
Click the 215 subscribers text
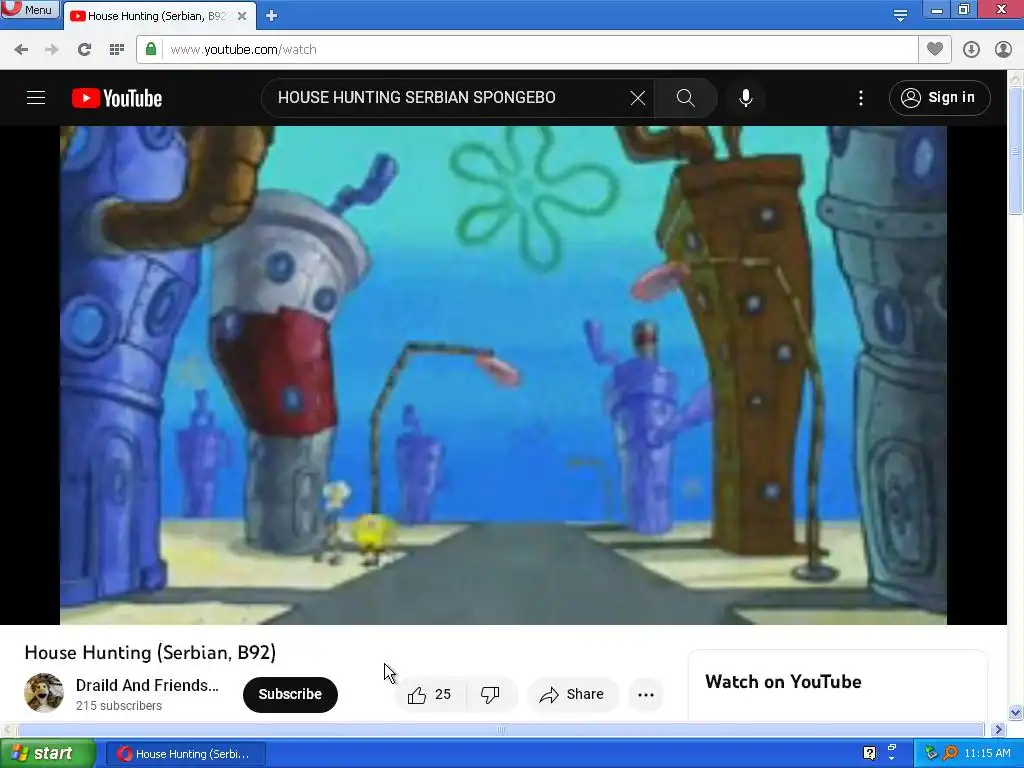coord(118,705)
